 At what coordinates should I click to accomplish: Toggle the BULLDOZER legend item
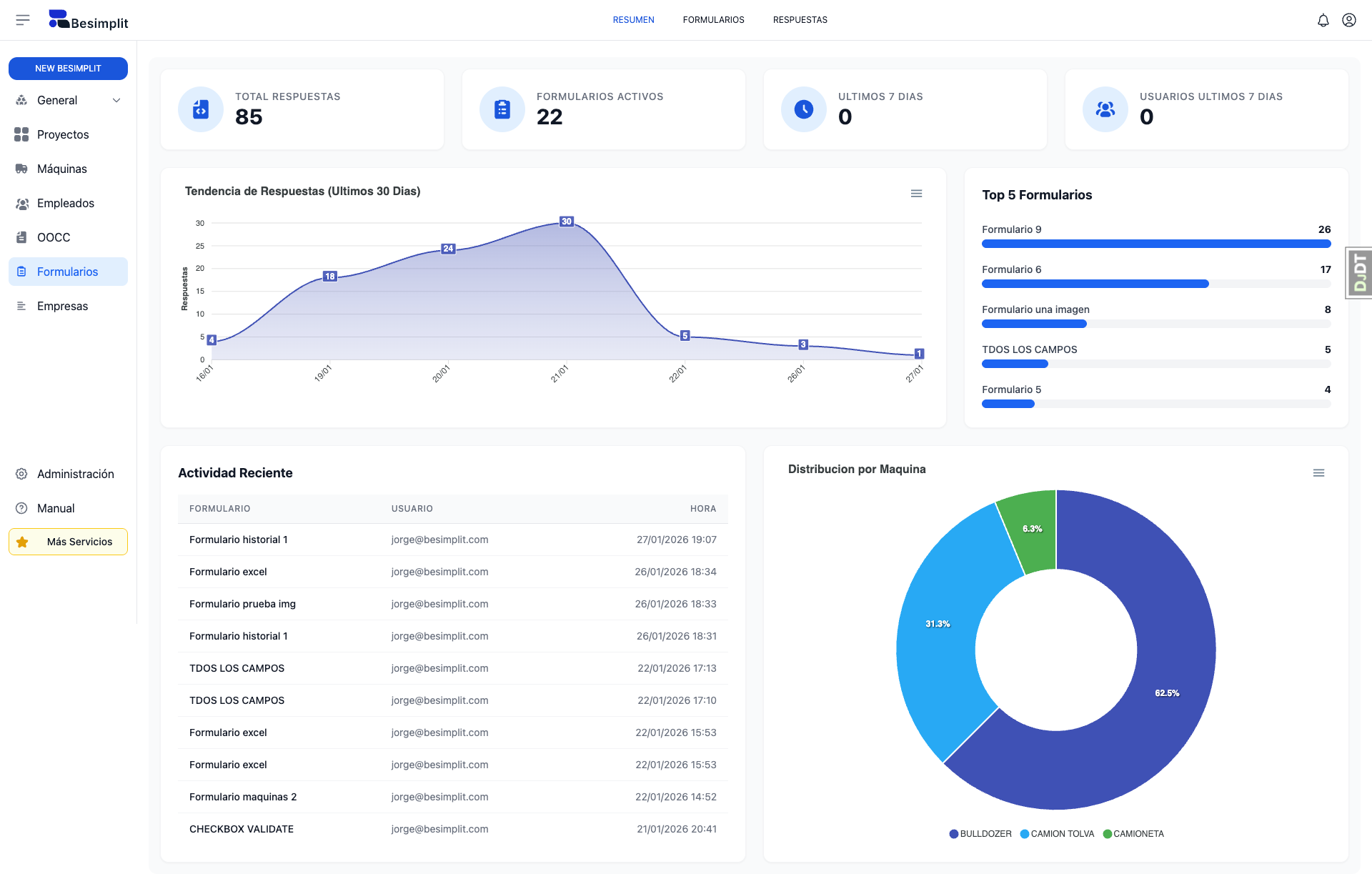pyautogui.click(x=980, y=833)
